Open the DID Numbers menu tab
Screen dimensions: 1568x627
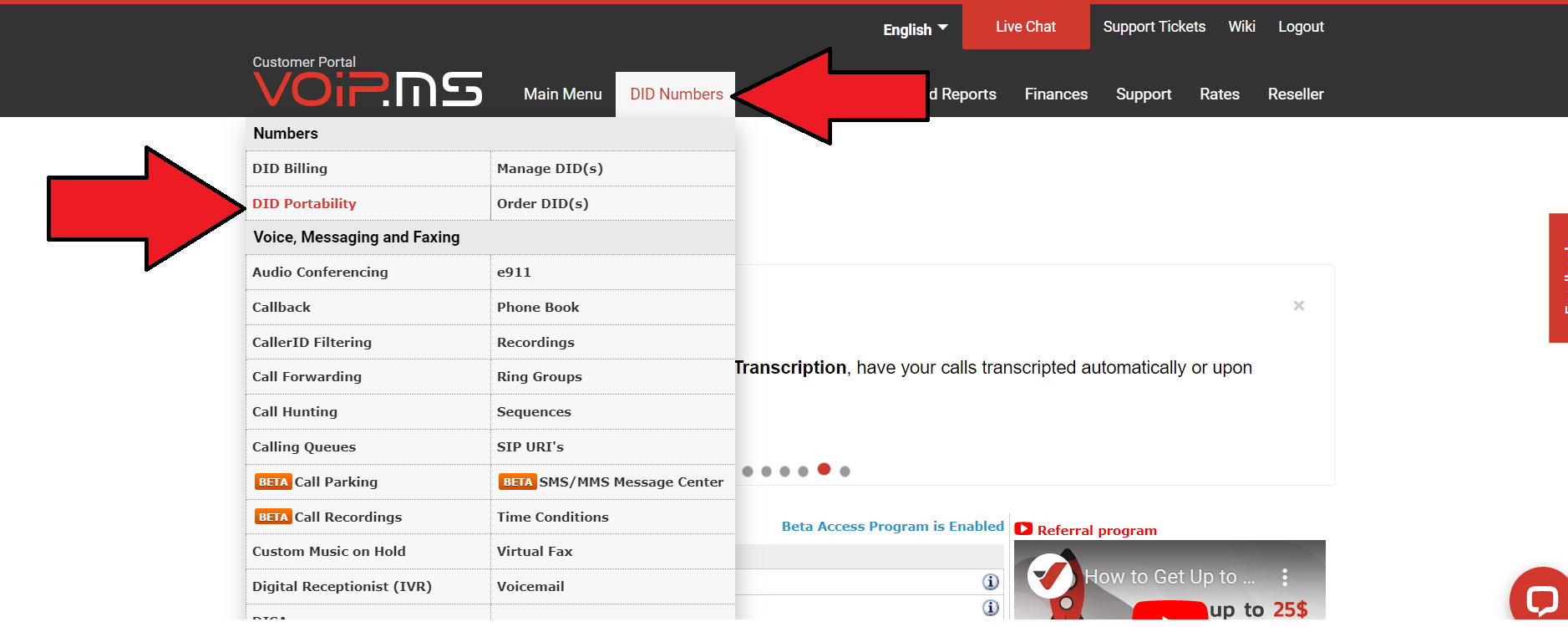click(677, 94)
